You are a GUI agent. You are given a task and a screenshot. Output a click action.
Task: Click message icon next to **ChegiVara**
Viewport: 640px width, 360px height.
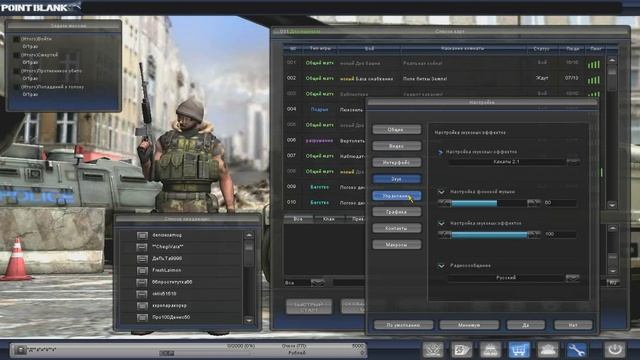(142, 247)
